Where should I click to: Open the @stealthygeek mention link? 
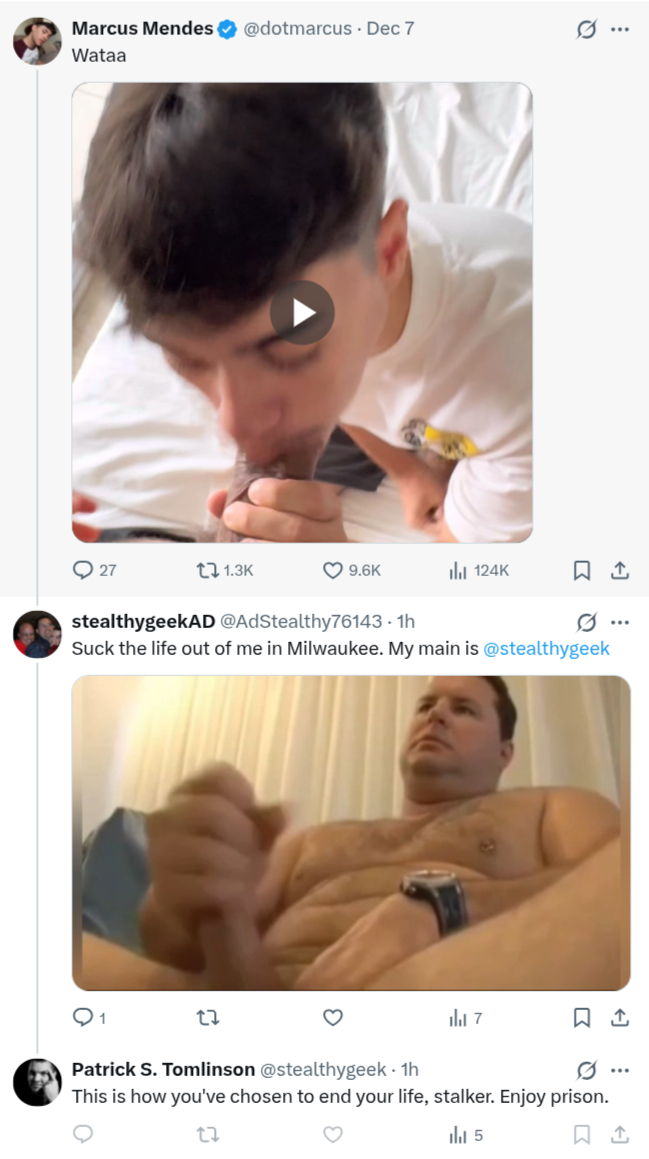tap(546, 648)
